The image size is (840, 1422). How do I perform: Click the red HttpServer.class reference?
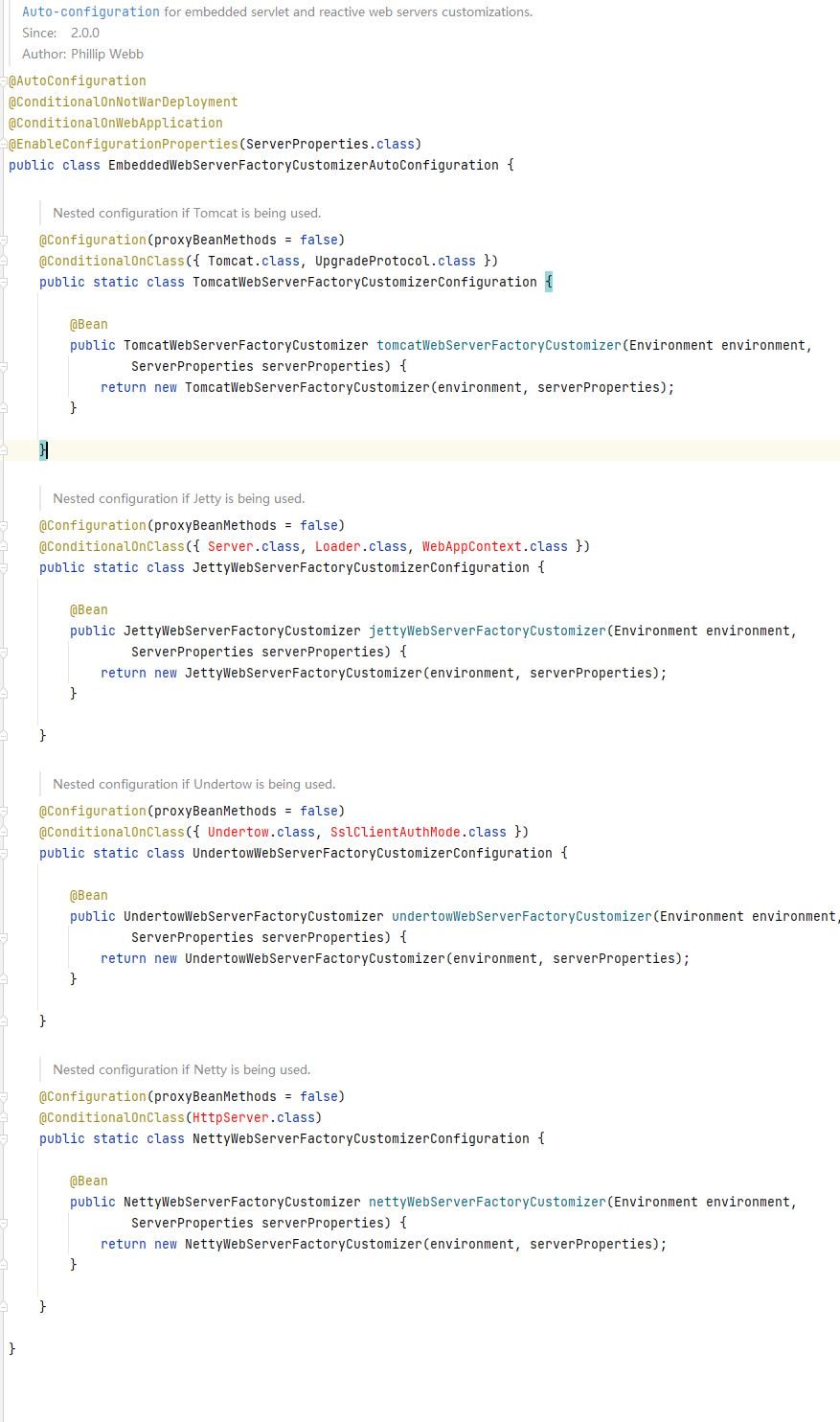tap(254, 1118)
